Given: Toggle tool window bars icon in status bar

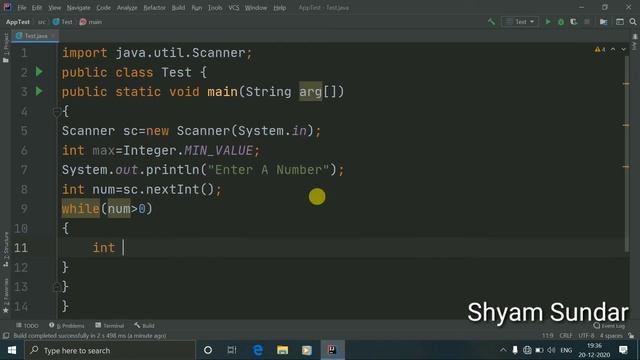Looking at the screenshot, I should coord(6,336).
